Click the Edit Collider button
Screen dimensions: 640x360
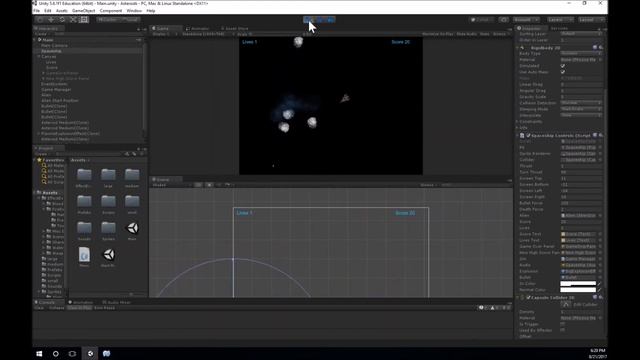(566, 304)
